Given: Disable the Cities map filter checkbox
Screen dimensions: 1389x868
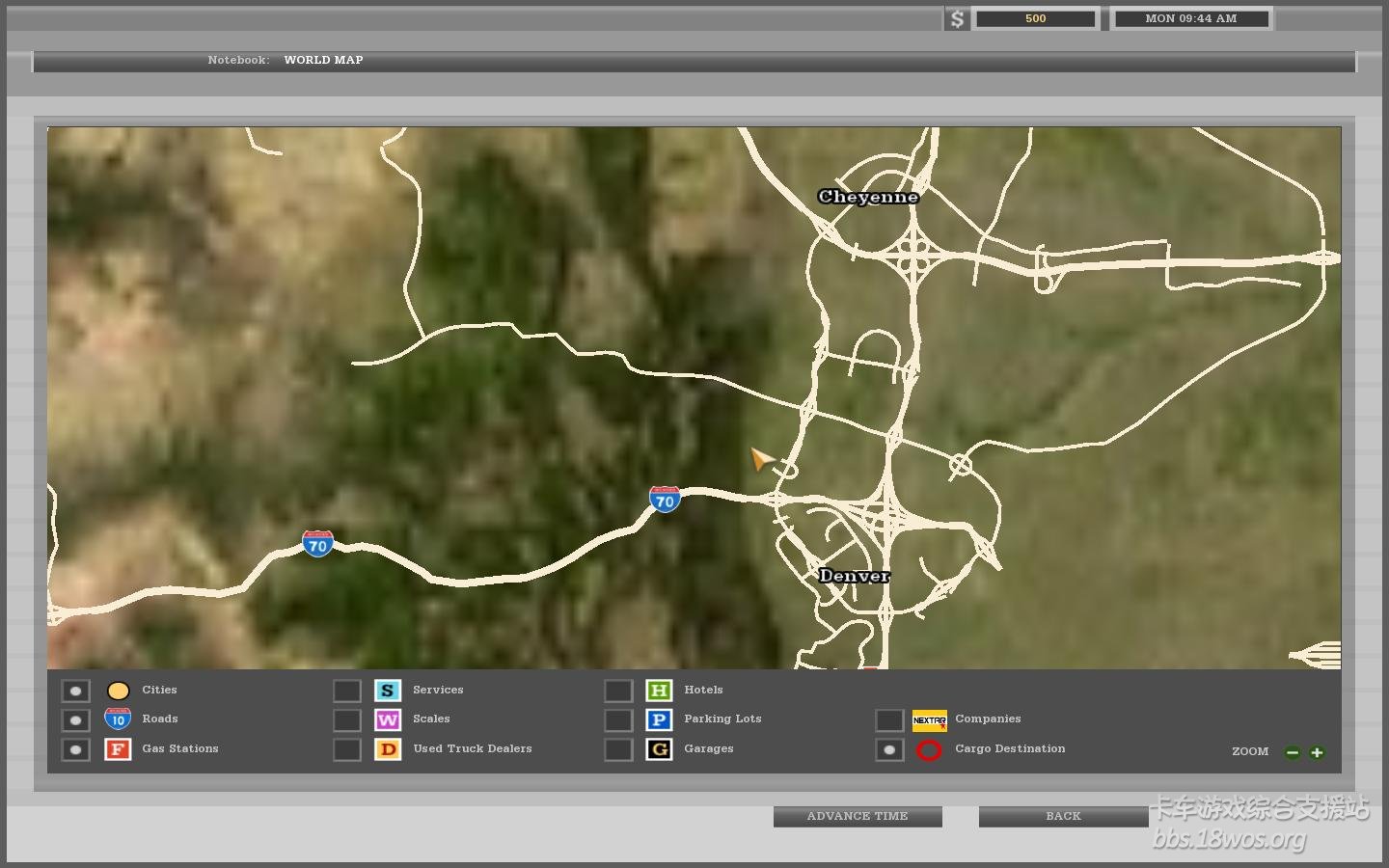Looking at the screenshot, I should [75, 692].
